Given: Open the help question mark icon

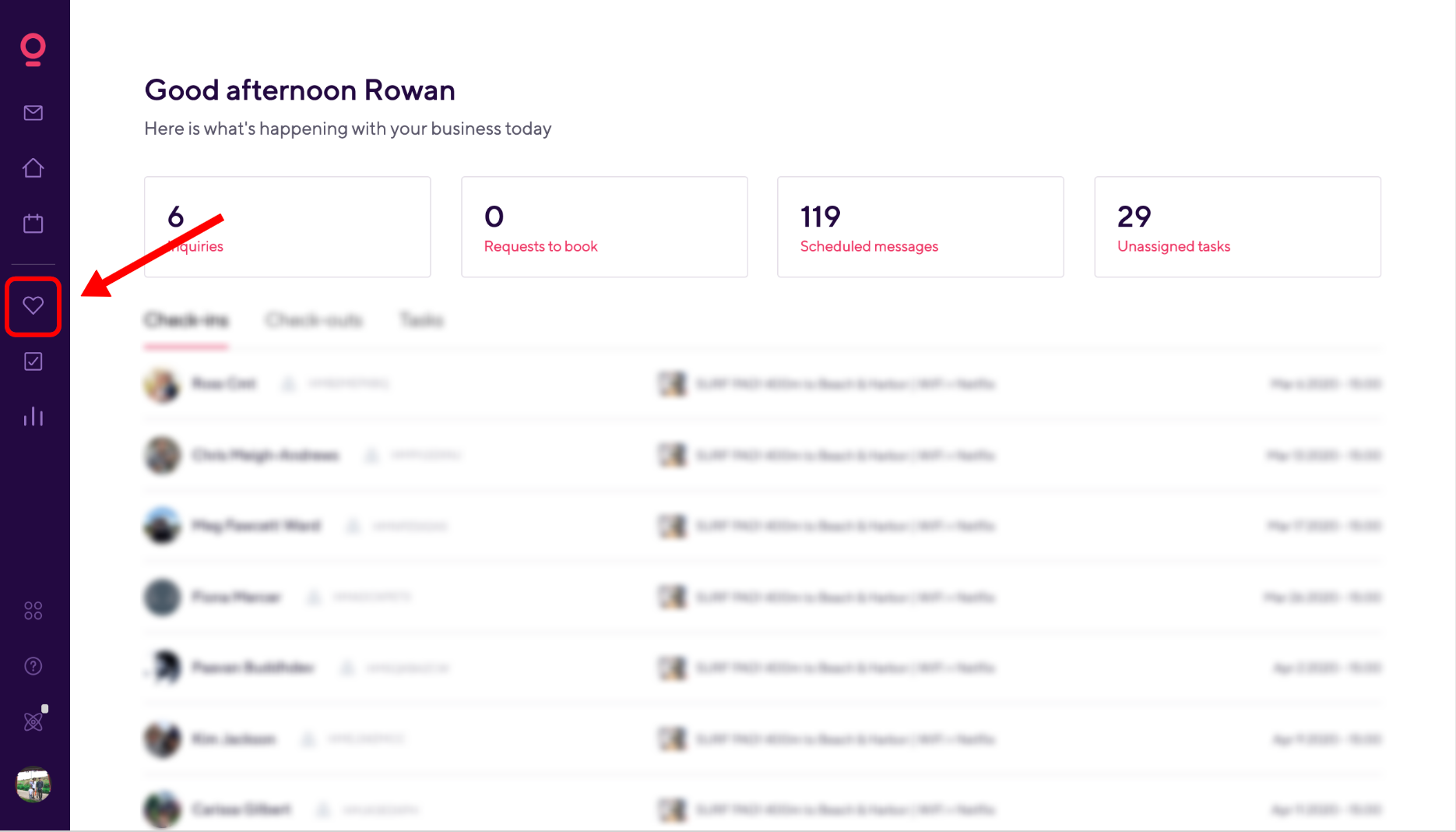Looking at the screenshot, I should [33, 666].
